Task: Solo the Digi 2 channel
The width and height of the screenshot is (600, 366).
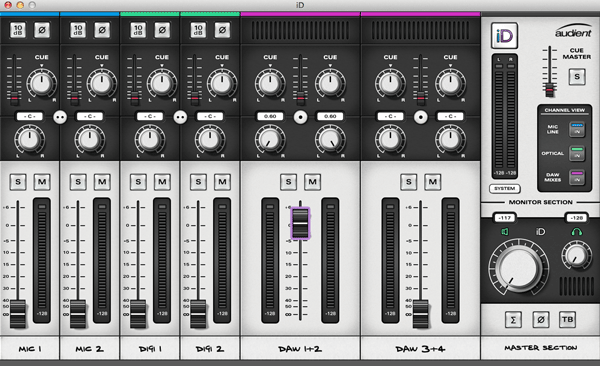Action: (198, 182)
